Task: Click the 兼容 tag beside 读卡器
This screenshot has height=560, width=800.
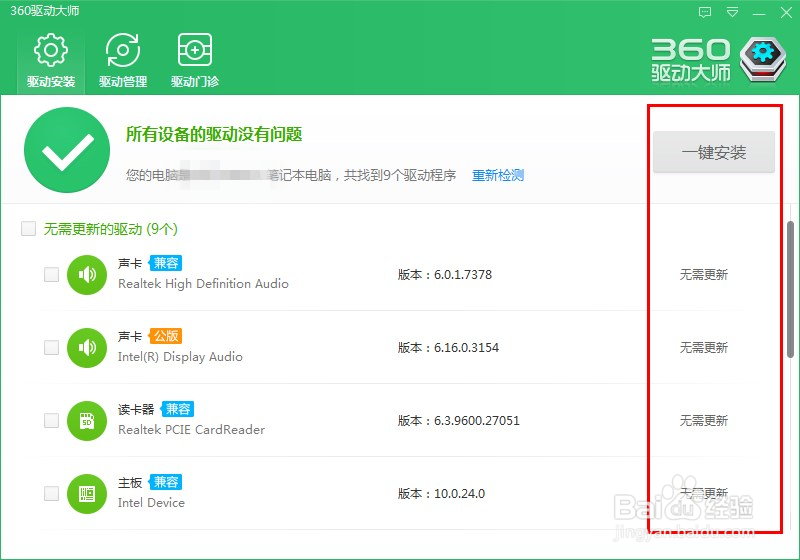Action: (178, 409)
